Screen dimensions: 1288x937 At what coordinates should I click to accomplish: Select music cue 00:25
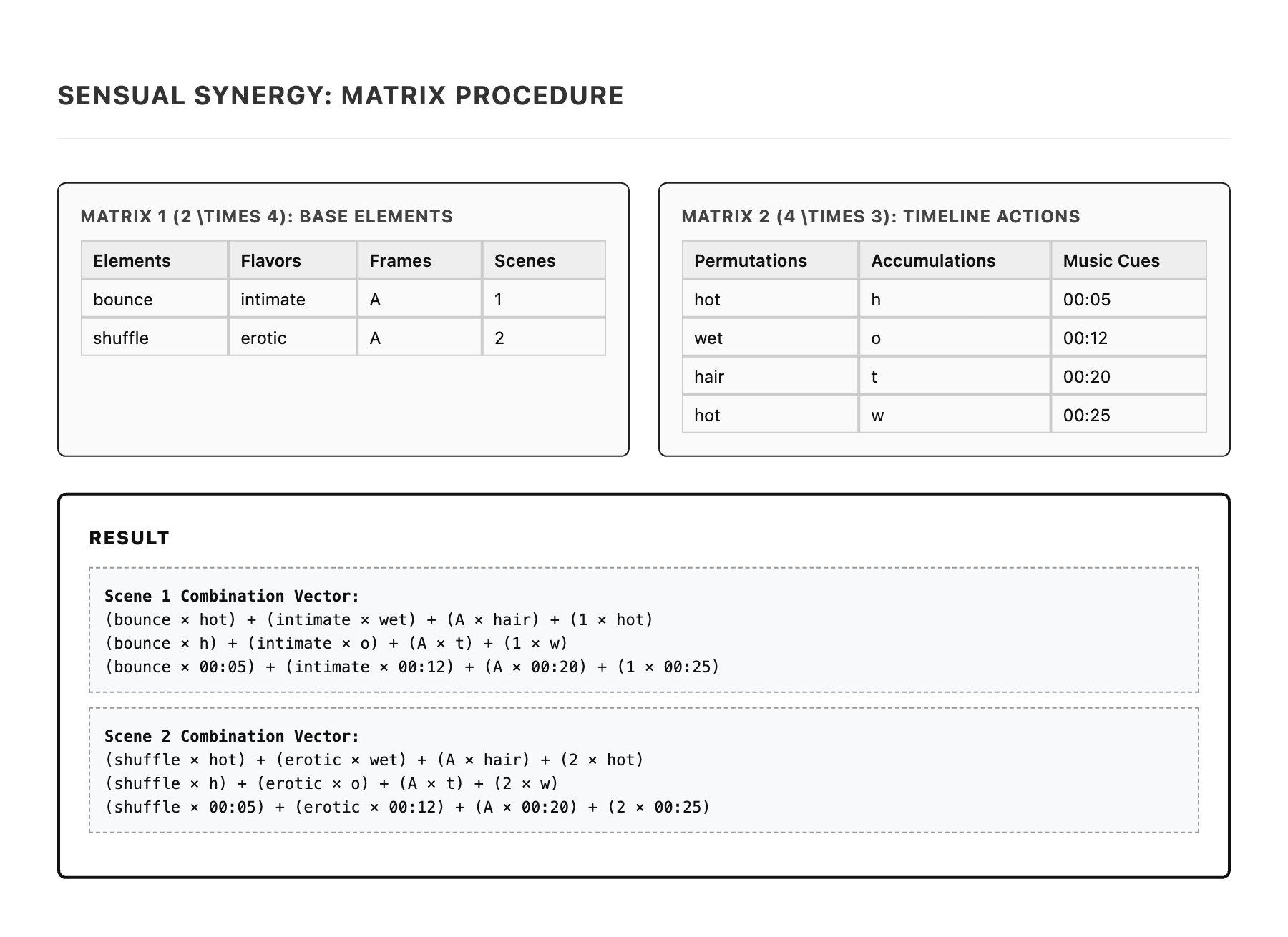[x=1128, y=415]
